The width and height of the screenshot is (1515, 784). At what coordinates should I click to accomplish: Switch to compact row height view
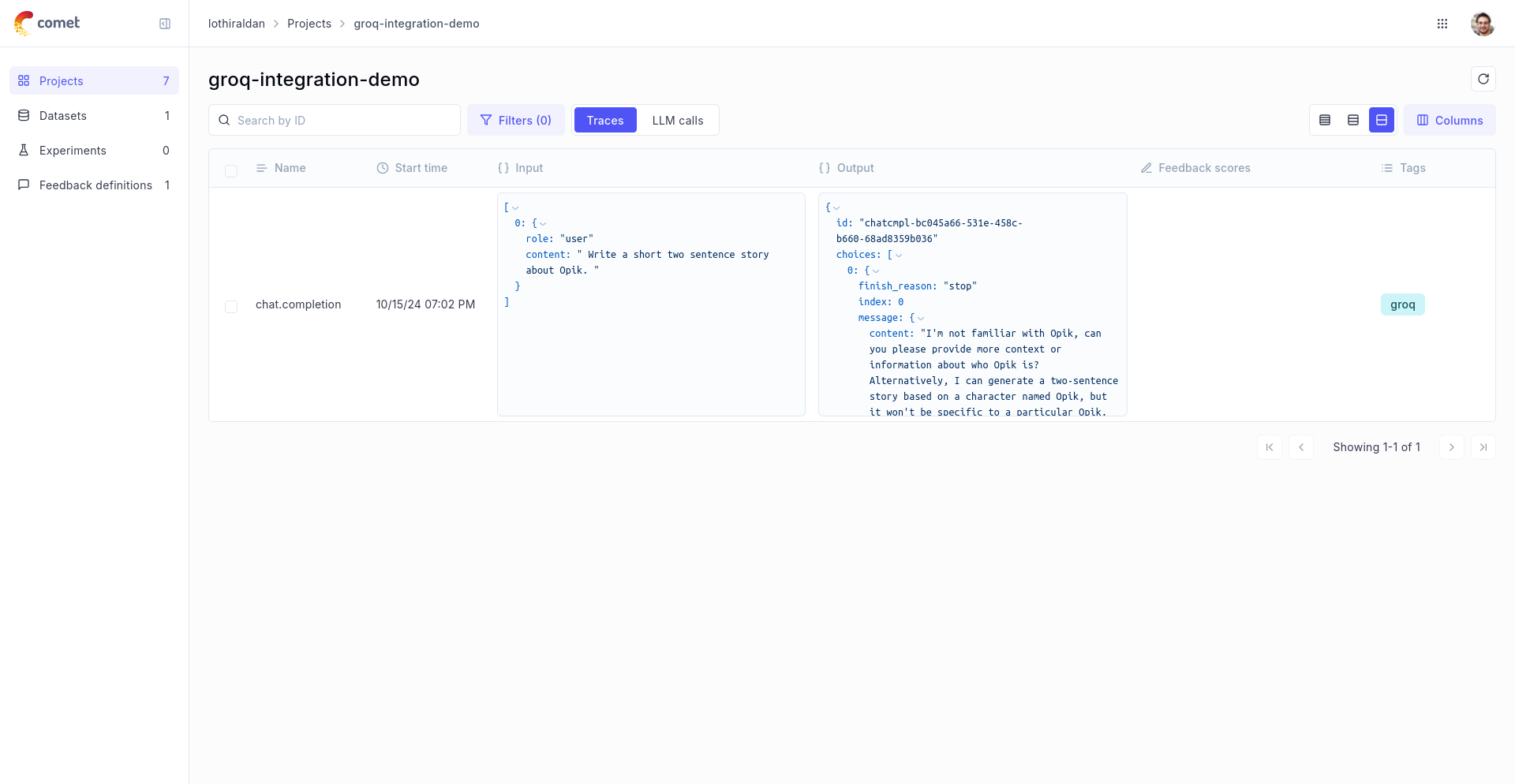(1325, 120)
